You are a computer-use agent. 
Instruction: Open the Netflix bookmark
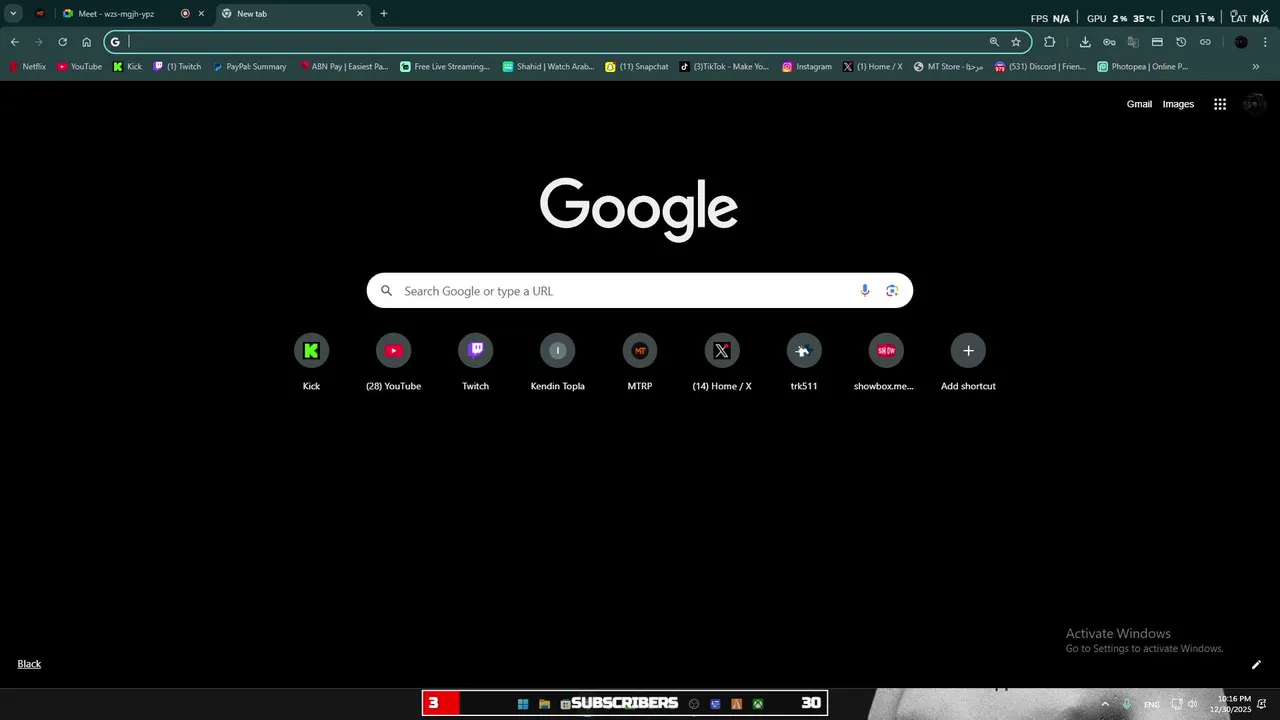pos(27,67)
